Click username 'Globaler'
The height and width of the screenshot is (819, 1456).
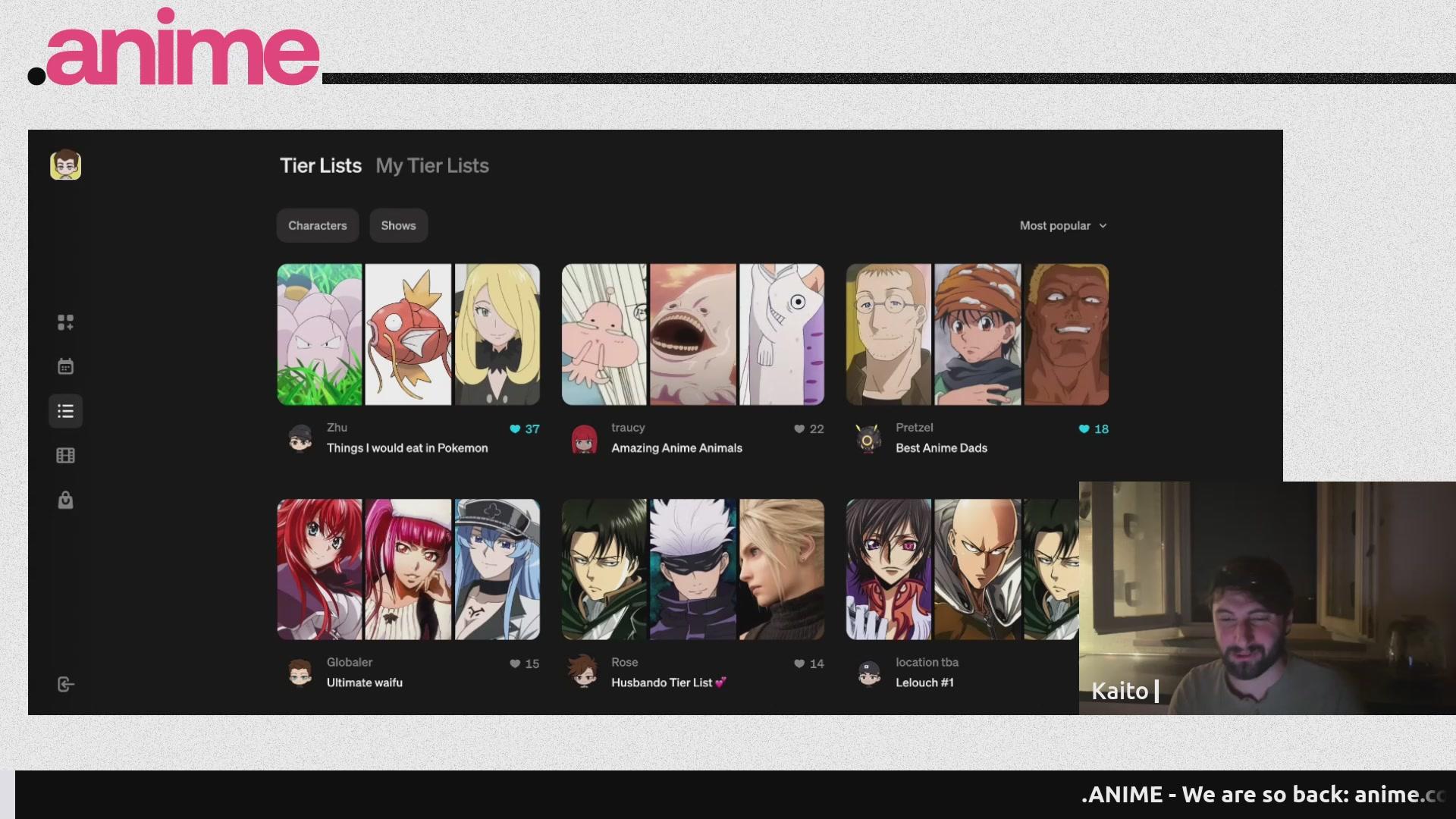click(350, 662)
